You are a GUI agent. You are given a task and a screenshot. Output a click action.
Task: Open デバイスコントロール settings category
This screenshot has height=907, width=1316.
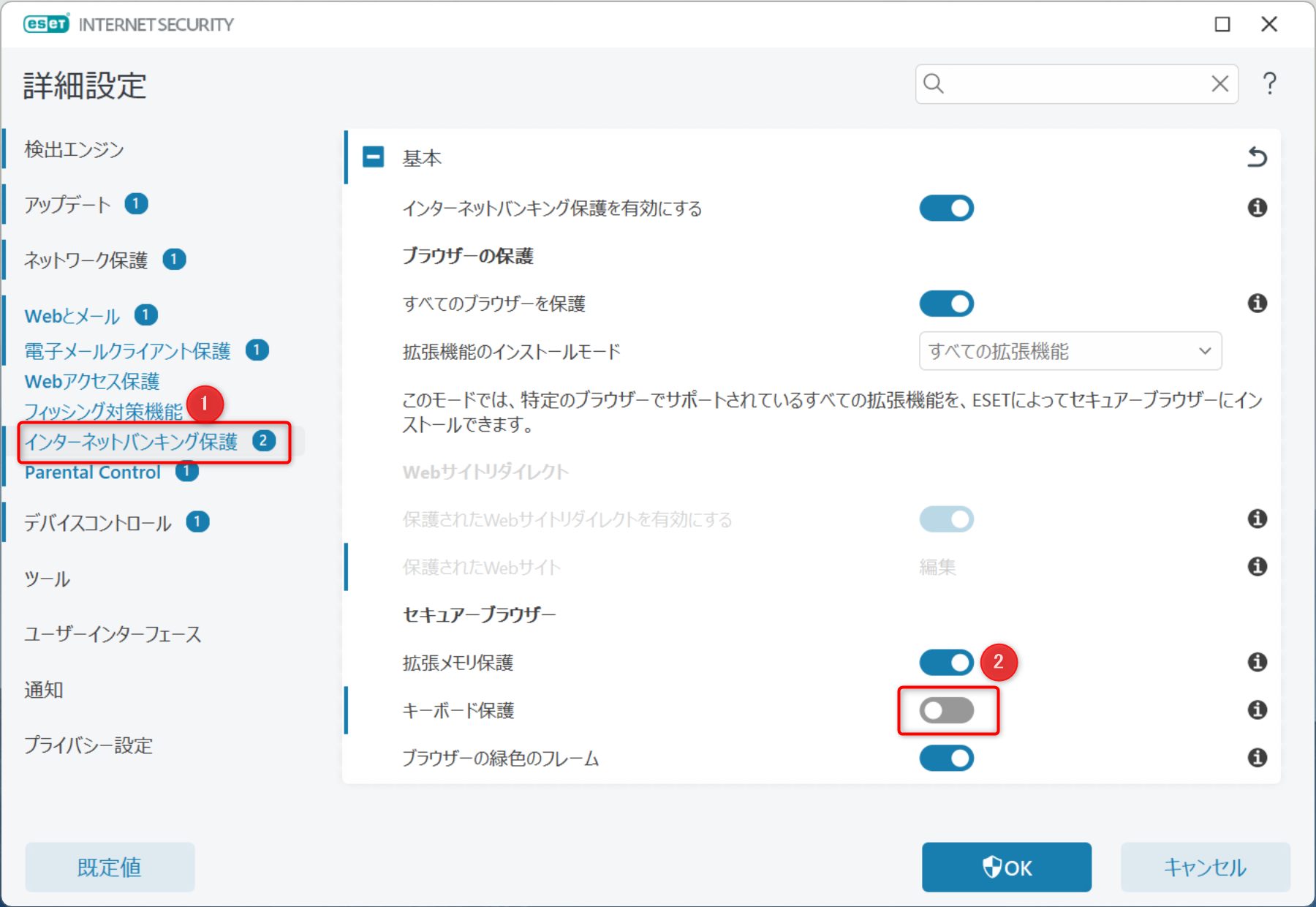pyautogui.click(x=98, y=522)
